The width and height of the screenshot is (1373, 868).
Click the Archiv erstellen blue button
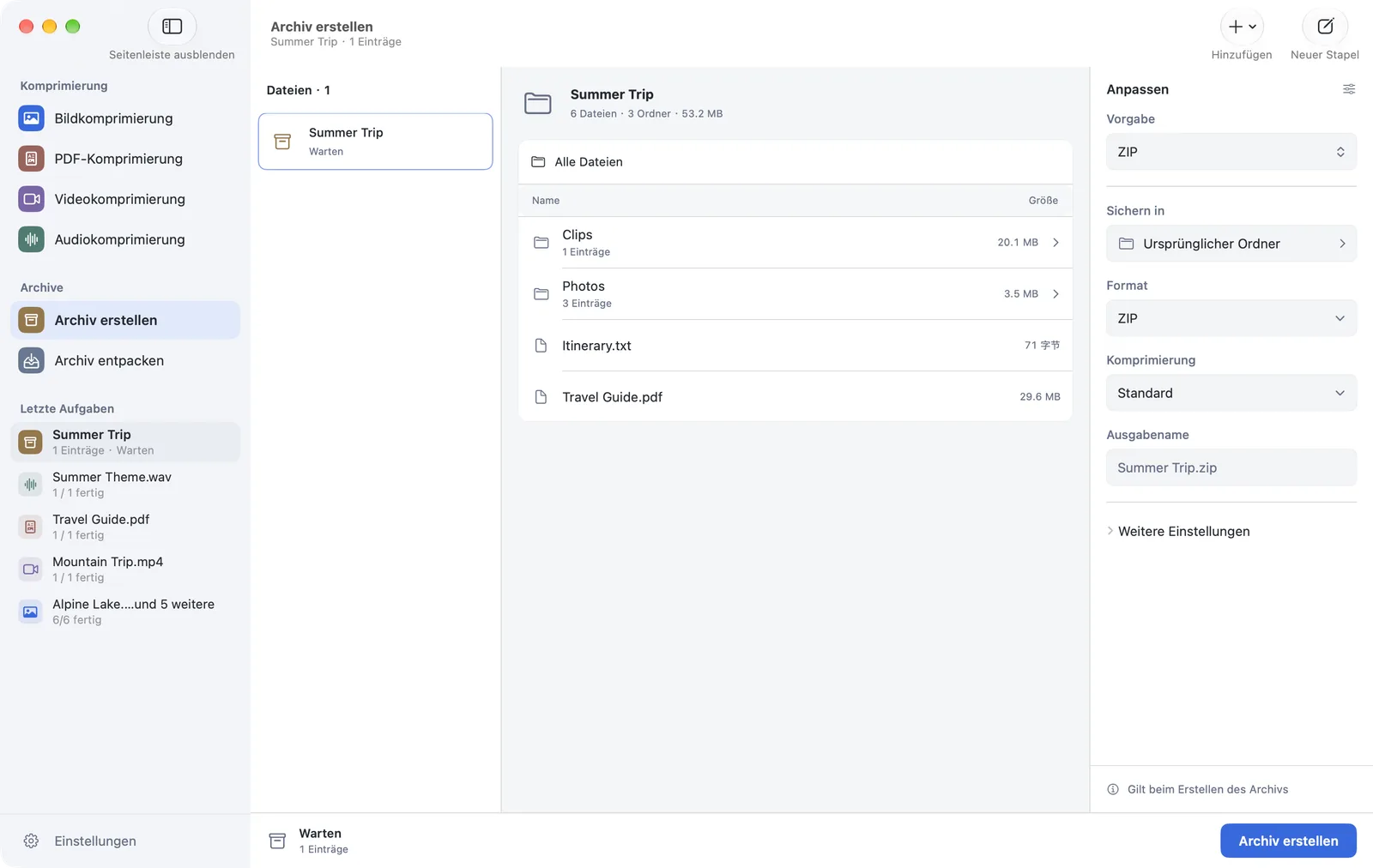[x=1288, y=841]
